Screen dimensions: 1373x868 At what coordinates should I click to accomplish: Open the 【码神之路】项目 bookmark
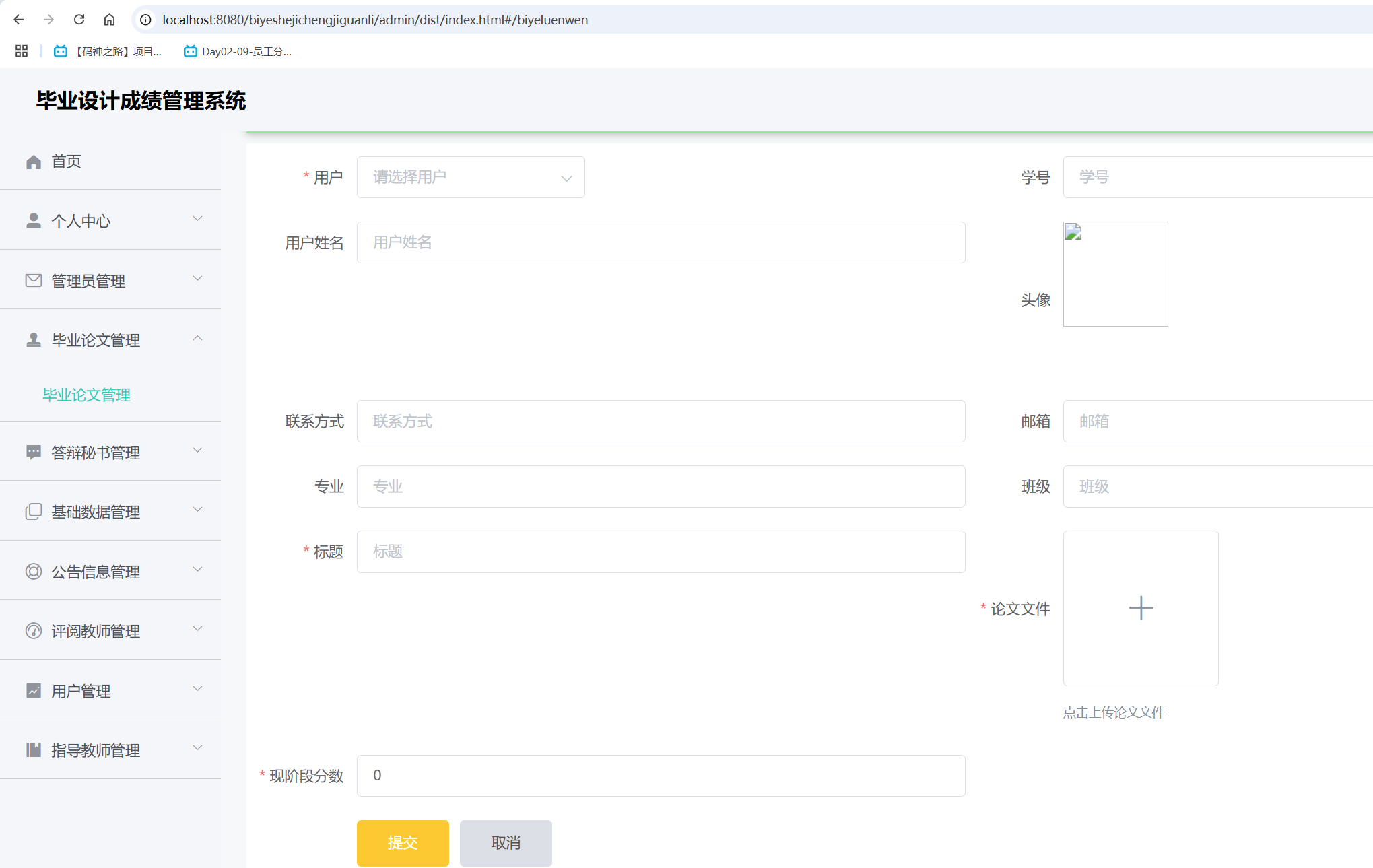[x=108, y=51]
